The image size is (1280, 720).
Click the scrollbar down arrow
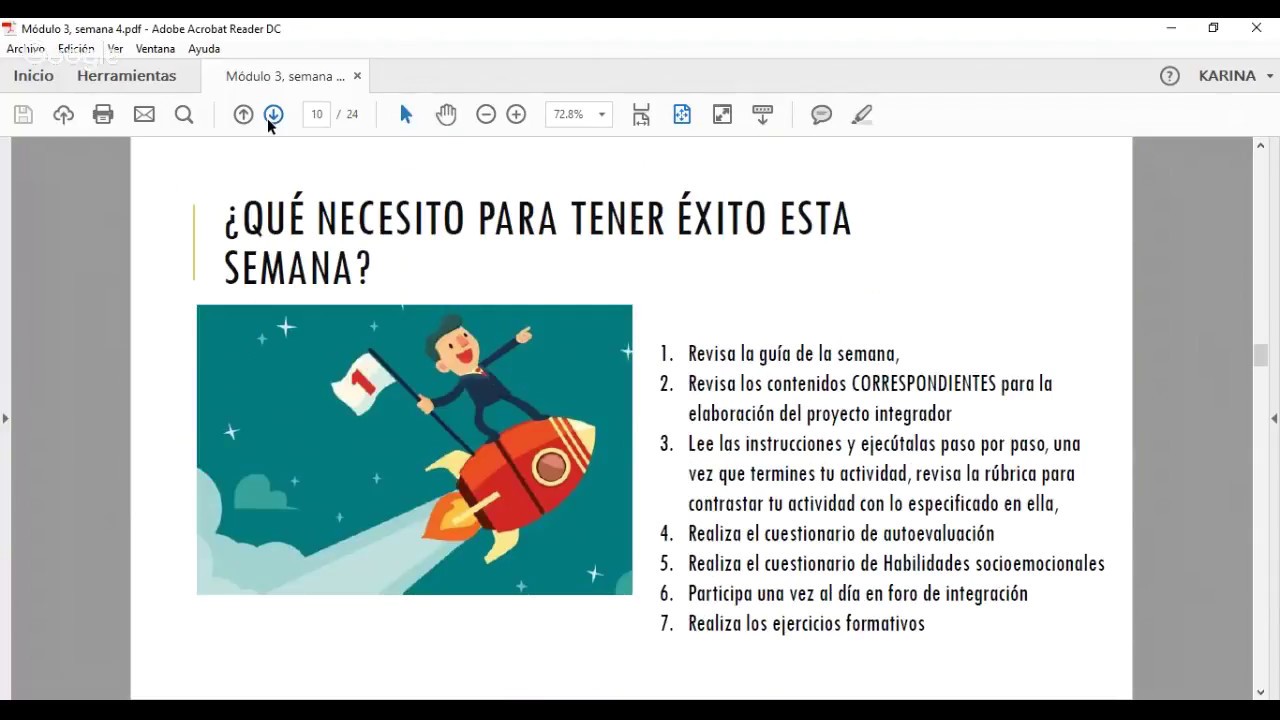tap(1260, 691)
